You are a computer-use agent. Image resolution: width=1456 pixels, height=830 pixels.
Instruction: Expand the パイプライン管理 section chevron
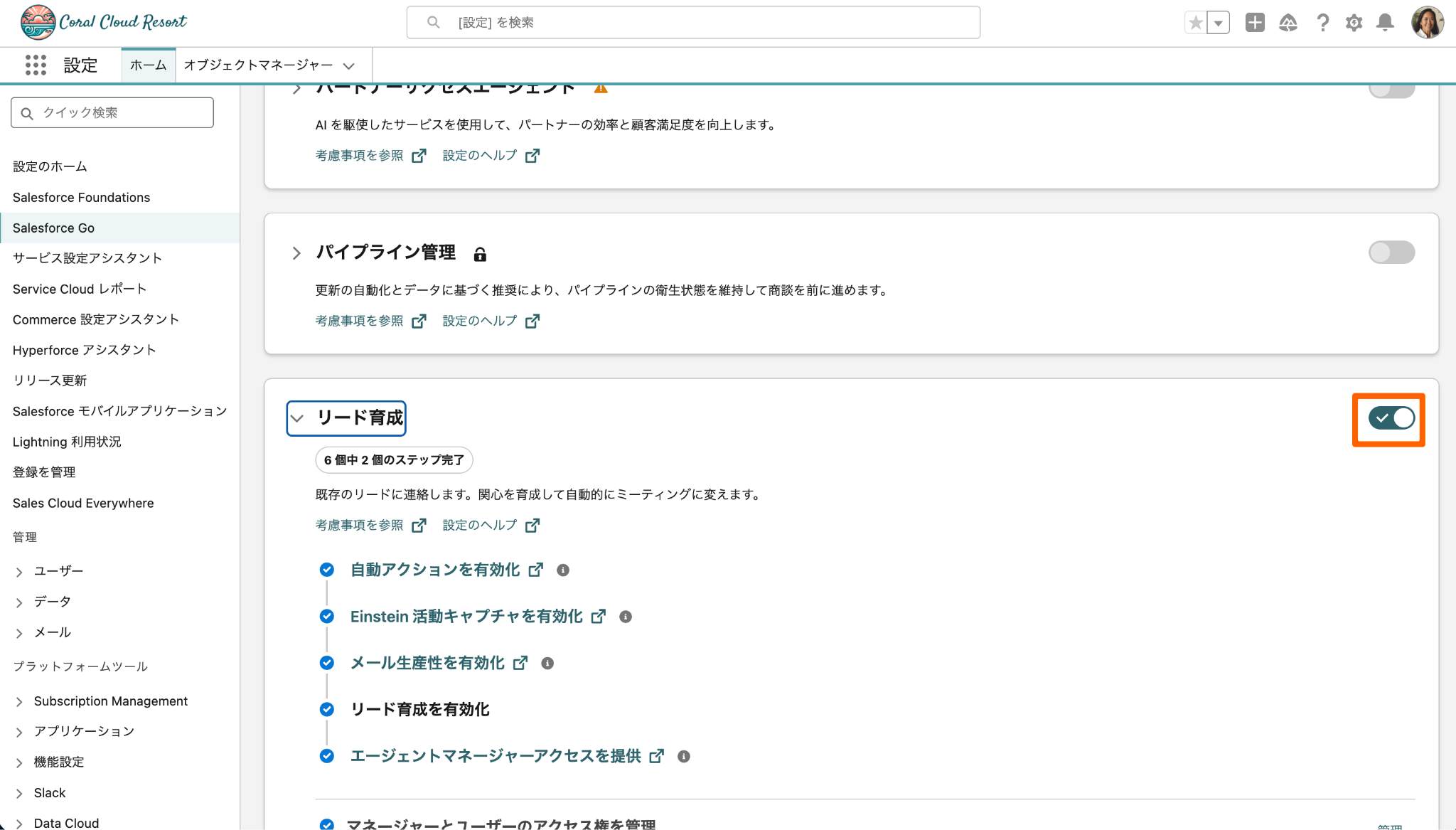[296, 253]
